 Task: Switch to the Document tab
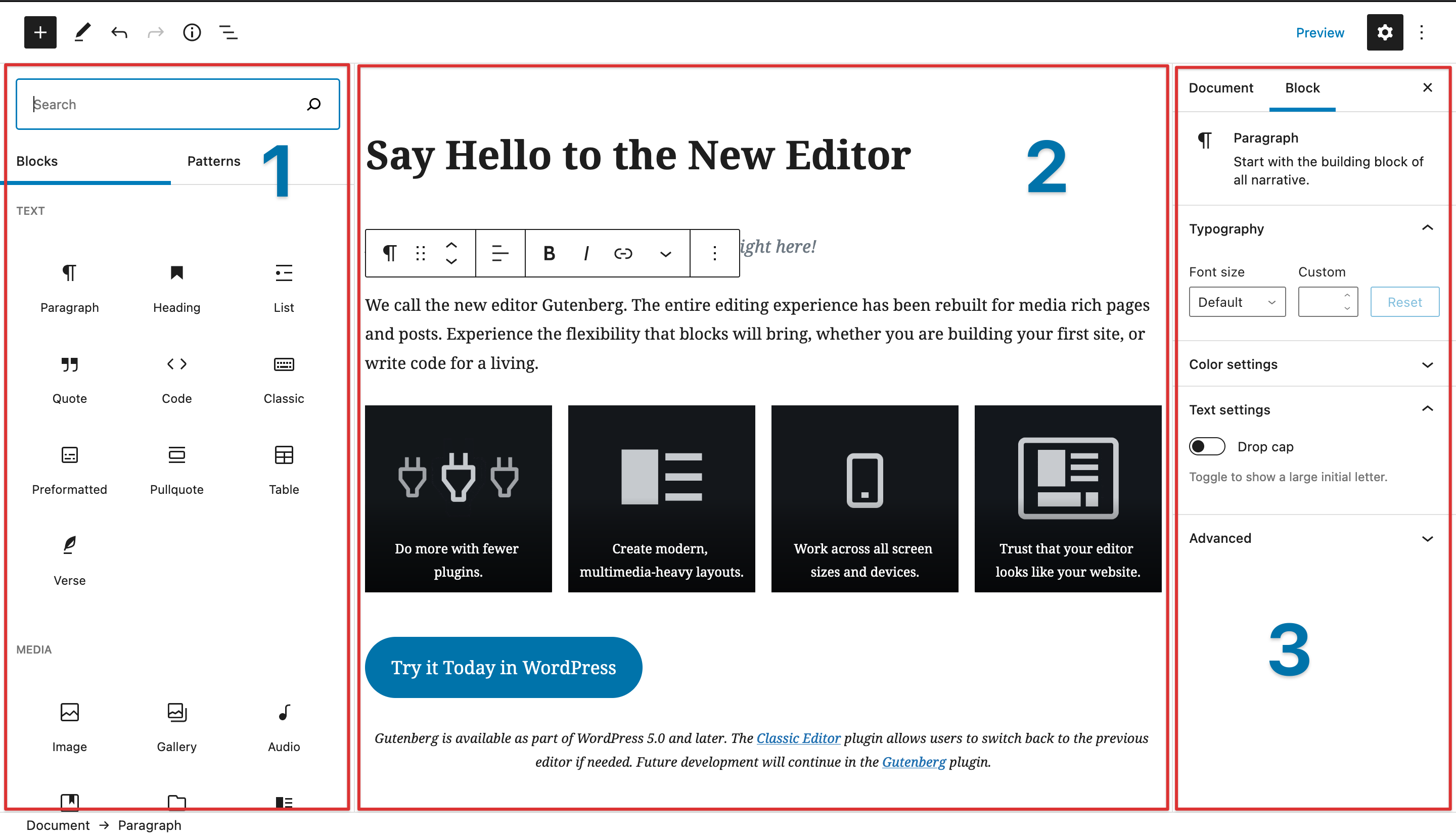click(1221, 87)
